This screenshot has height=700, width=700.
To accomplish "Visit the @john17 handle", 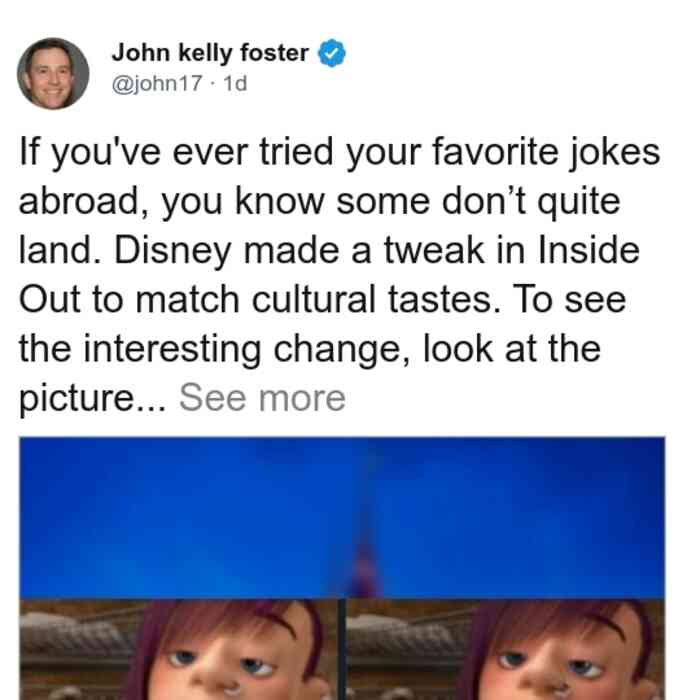I will [x=157, y=83].
